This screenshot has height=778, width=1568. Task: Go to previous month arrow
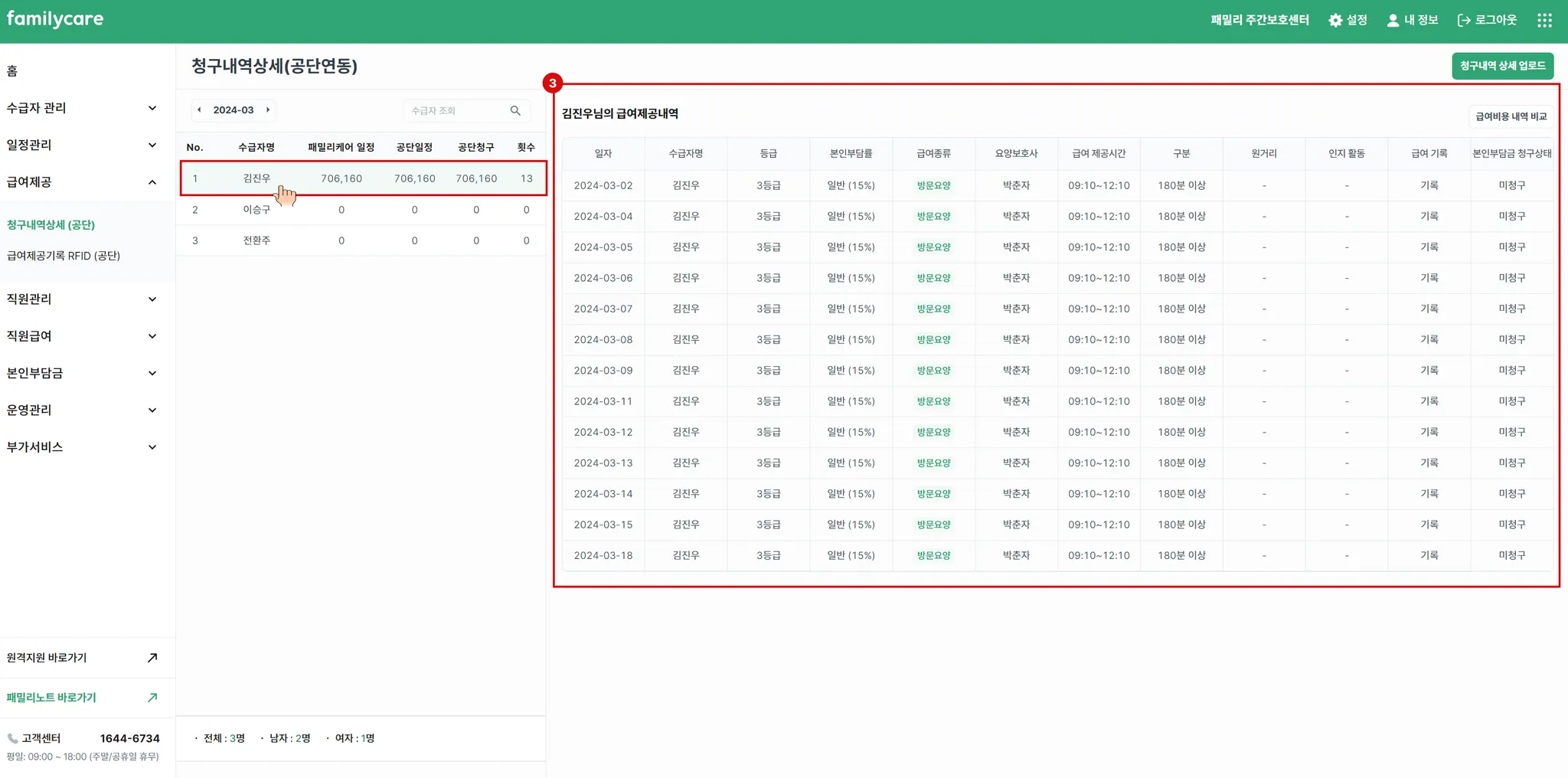click(x=200, y=110)
